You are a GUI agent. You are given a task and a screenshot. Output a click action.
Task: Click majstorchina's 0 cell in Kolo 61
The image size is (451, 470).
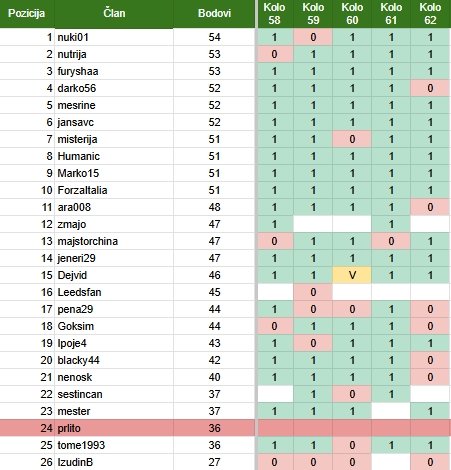[391, 241]
